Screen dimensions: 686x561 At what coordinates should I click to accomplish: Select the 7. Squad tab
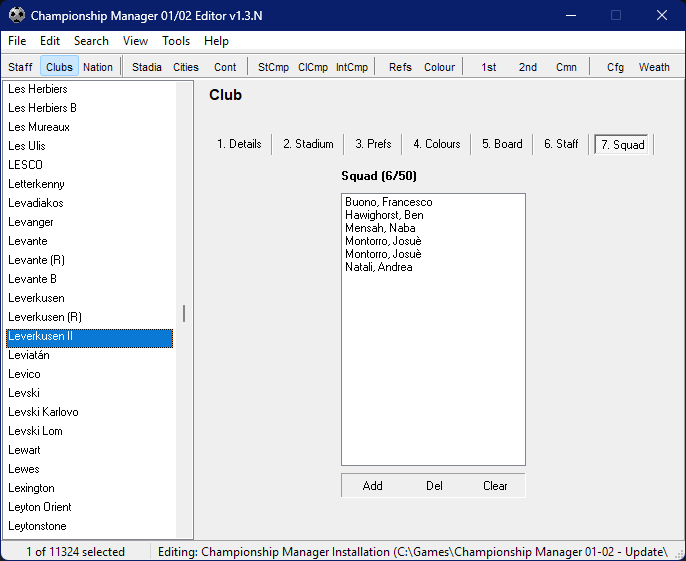622,144
